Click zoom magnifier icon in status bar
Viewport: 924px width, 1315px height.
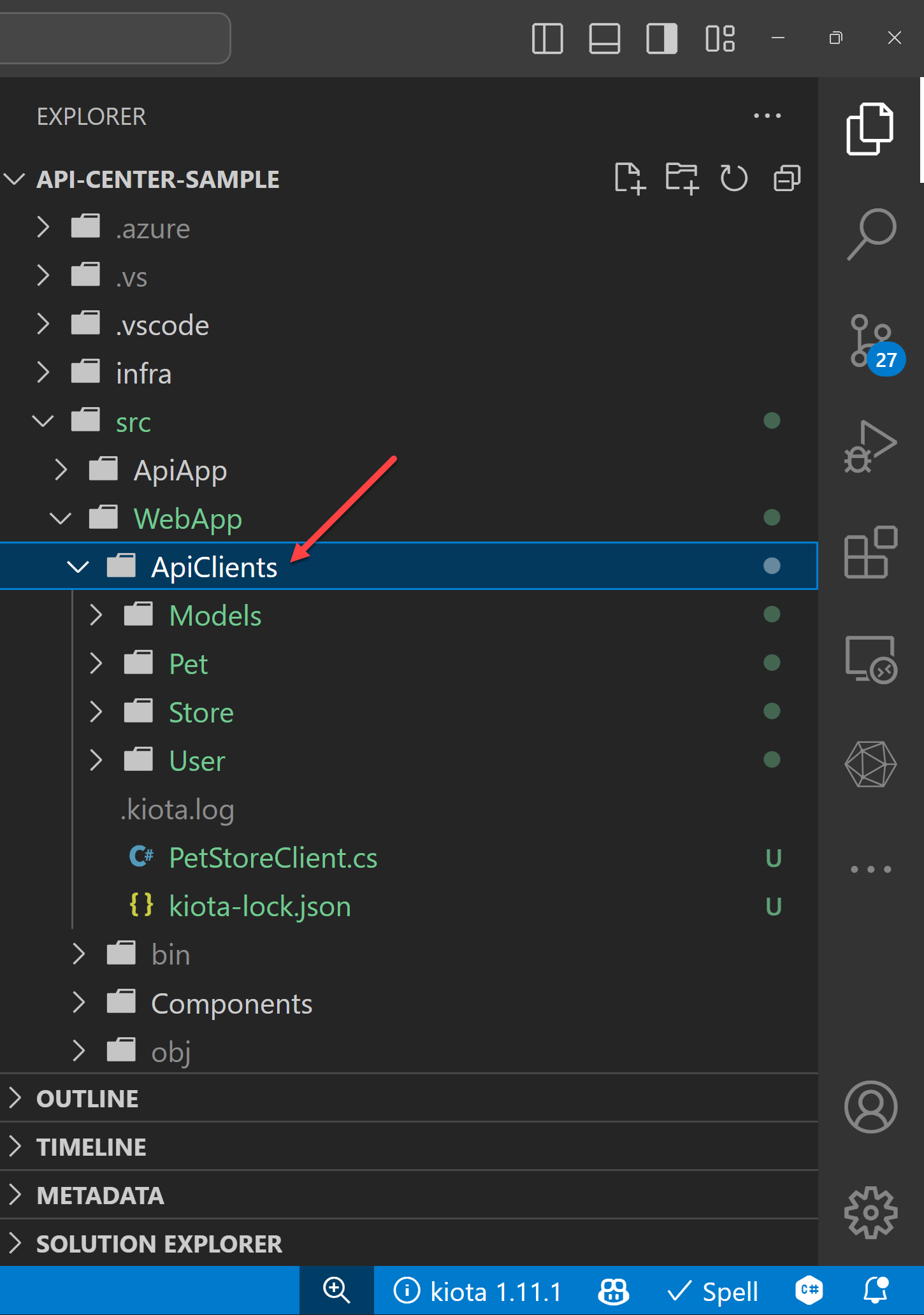coord(336,1291)
